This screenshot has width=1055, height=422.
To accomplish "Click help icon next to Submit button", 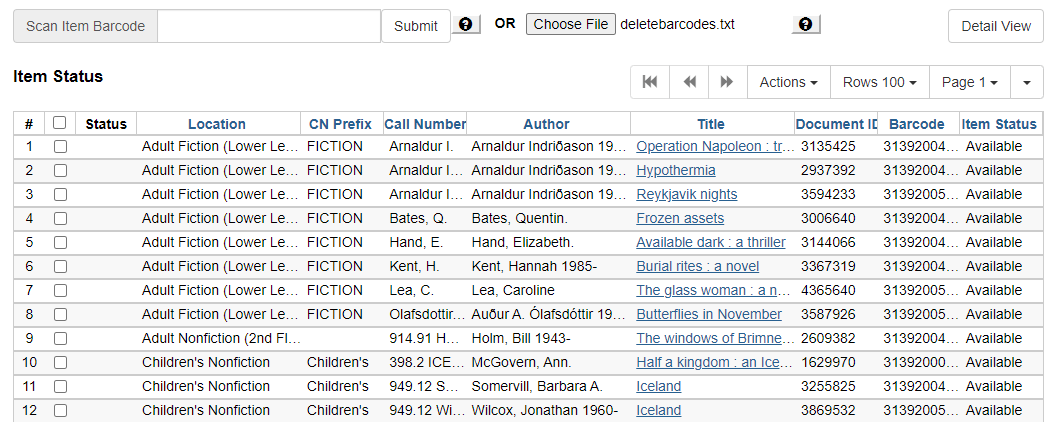I will [466, 25].
